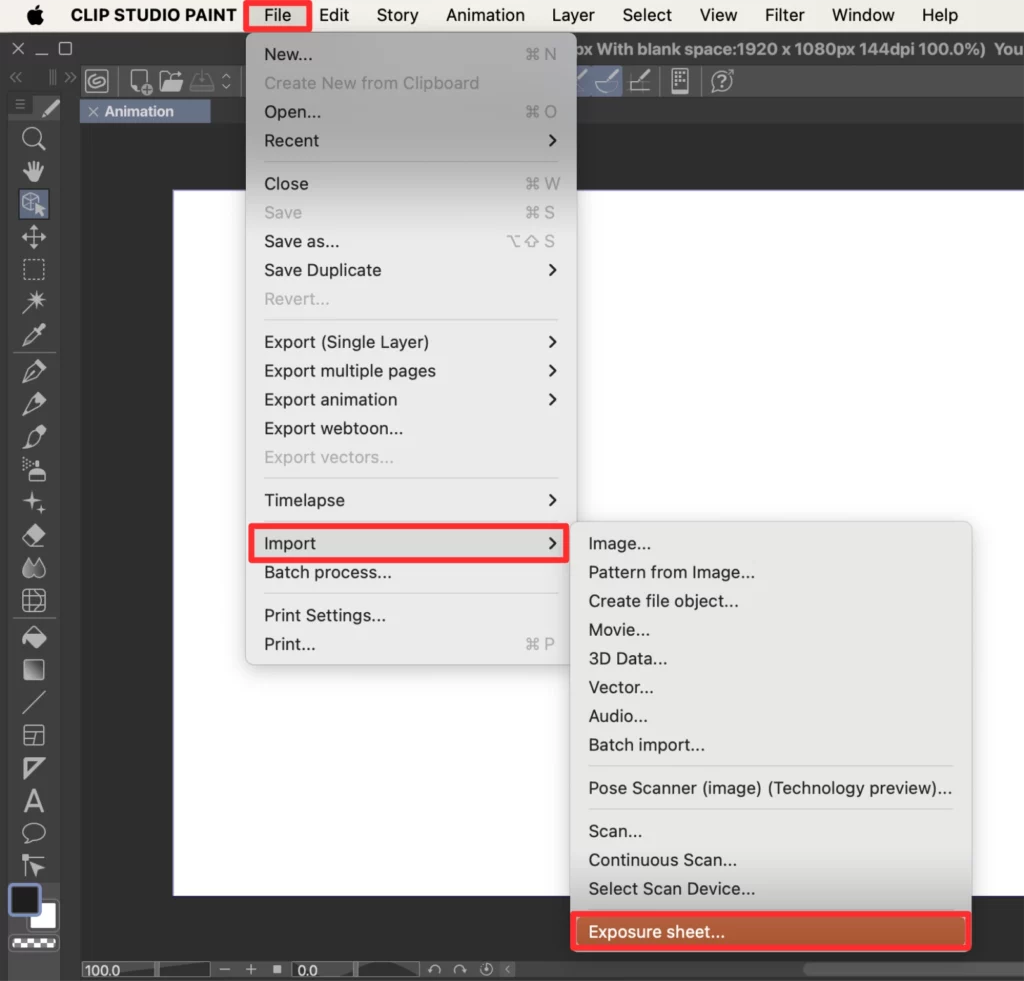1024x981 pixels.
Task: Select the Pen tool
Action: [33, 371]
